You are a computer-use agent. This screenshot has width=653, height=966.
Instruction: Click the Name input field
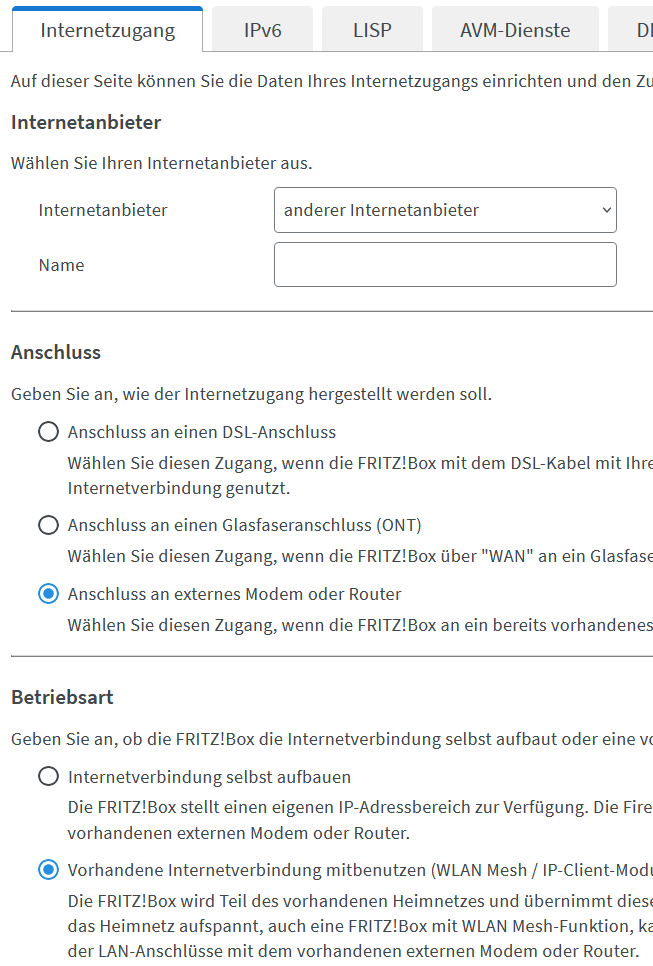[x=445, y=264]
